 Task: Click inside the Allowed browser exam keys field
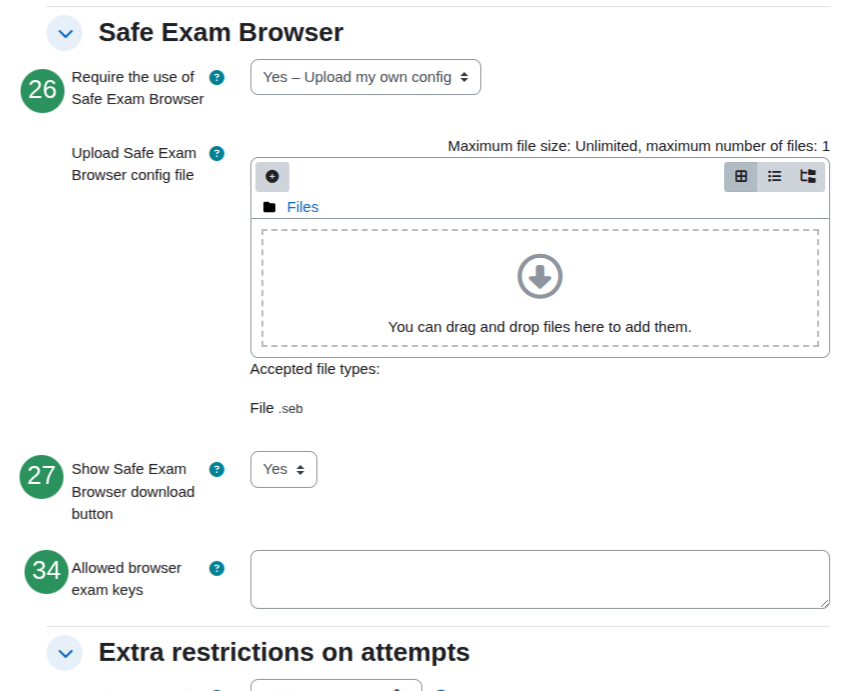540,579
